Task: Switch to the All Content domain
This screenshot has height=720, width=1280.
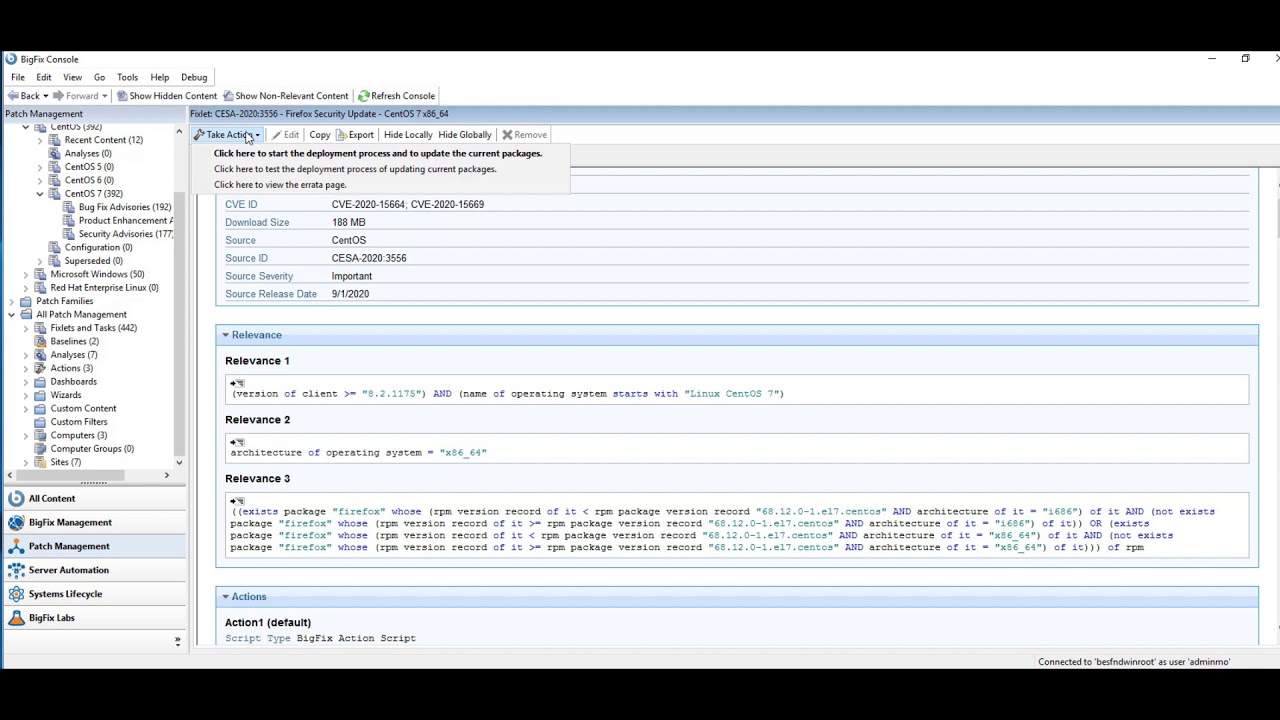Action: [x=93, y=498]
